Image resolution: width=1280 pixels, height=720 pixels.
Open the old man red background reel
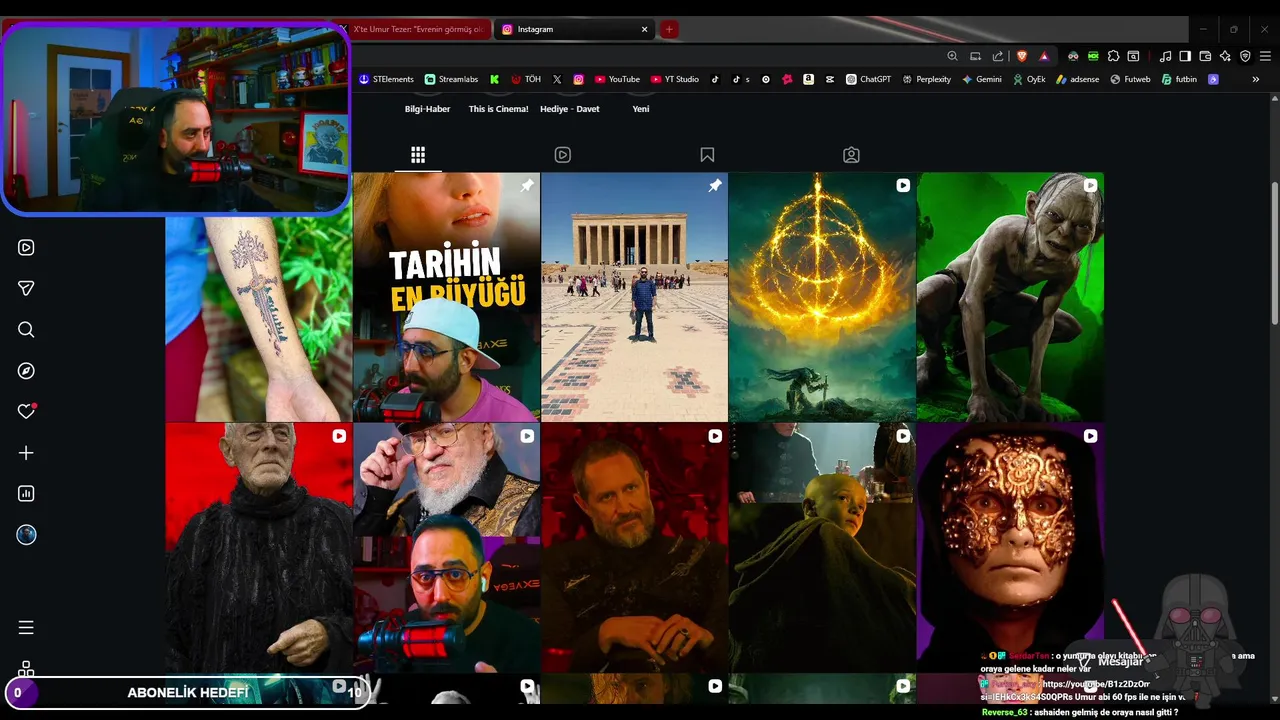coord(259,547)
